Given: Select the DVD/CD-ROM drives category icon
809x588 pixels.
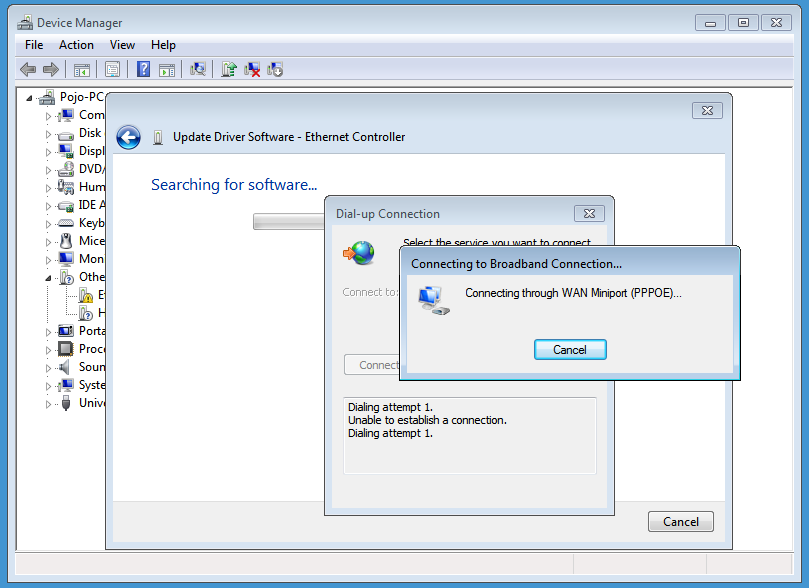Looking at the screenshot, I should point(66,169).
